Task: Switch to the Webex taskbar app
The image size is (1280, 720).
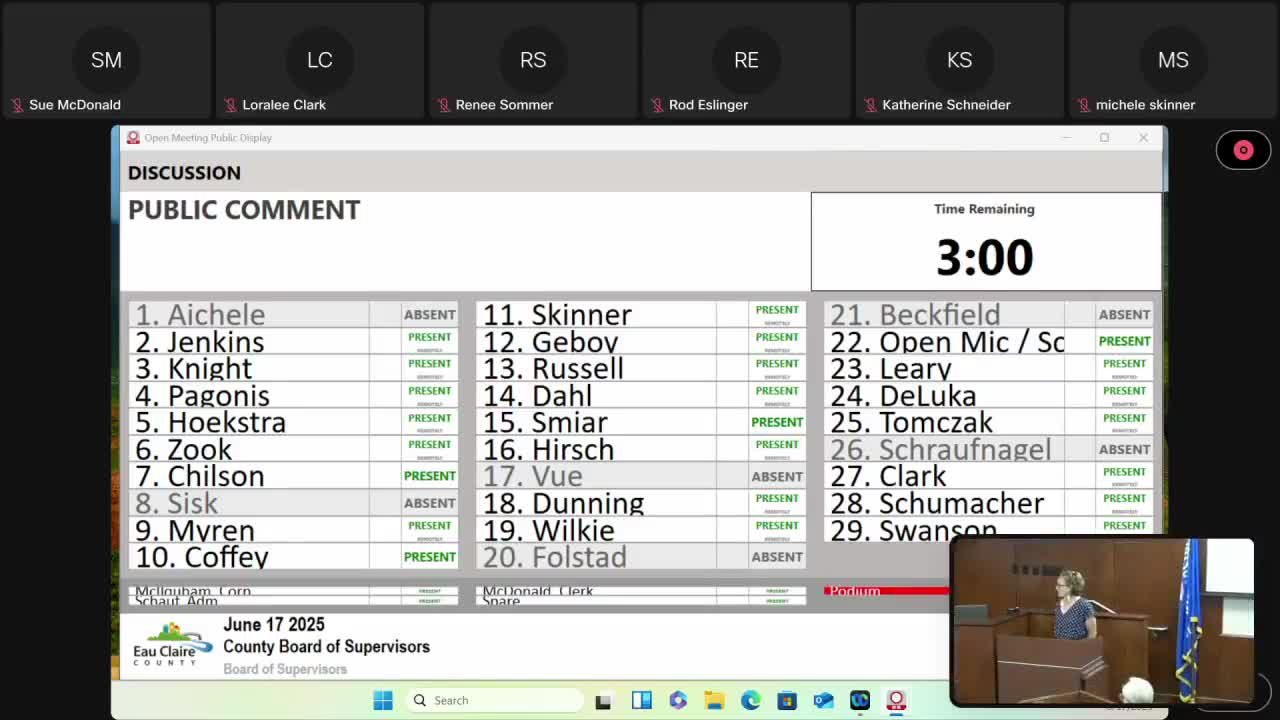Action: 860,700
